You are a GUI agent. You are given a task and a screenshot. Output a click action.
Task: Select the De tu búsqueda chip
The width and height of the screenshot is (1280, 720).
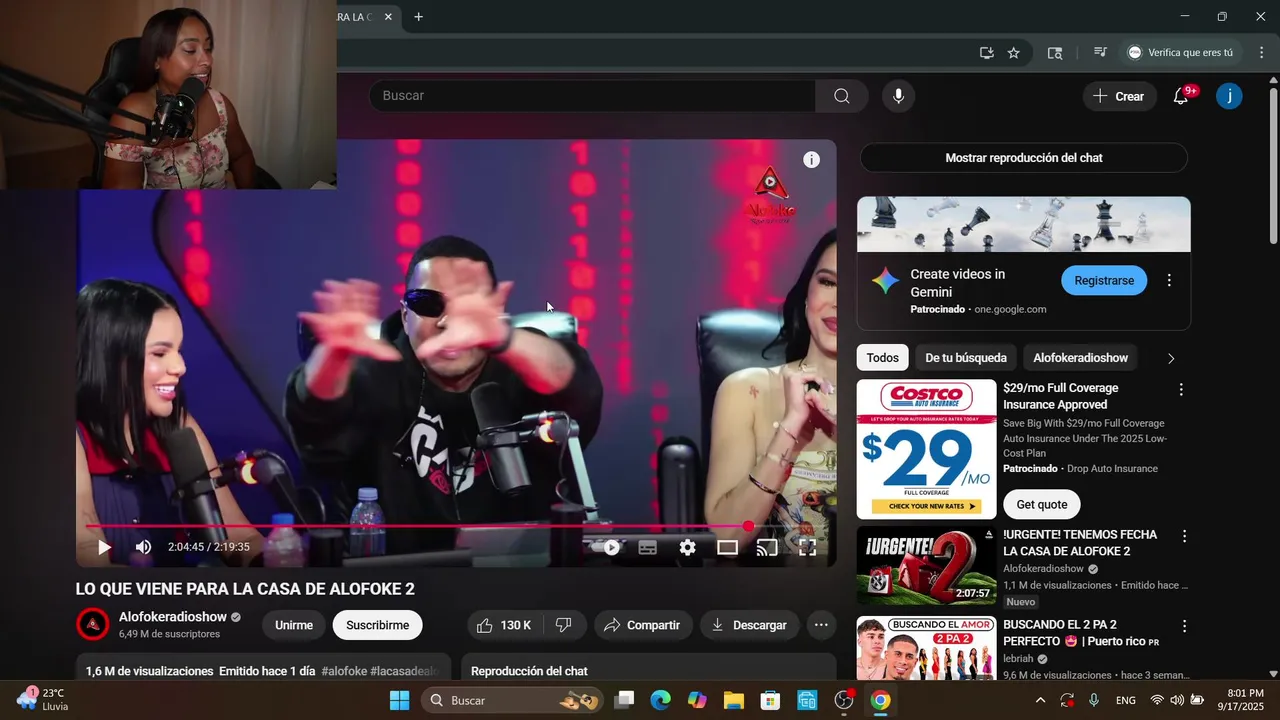point(965,358)
